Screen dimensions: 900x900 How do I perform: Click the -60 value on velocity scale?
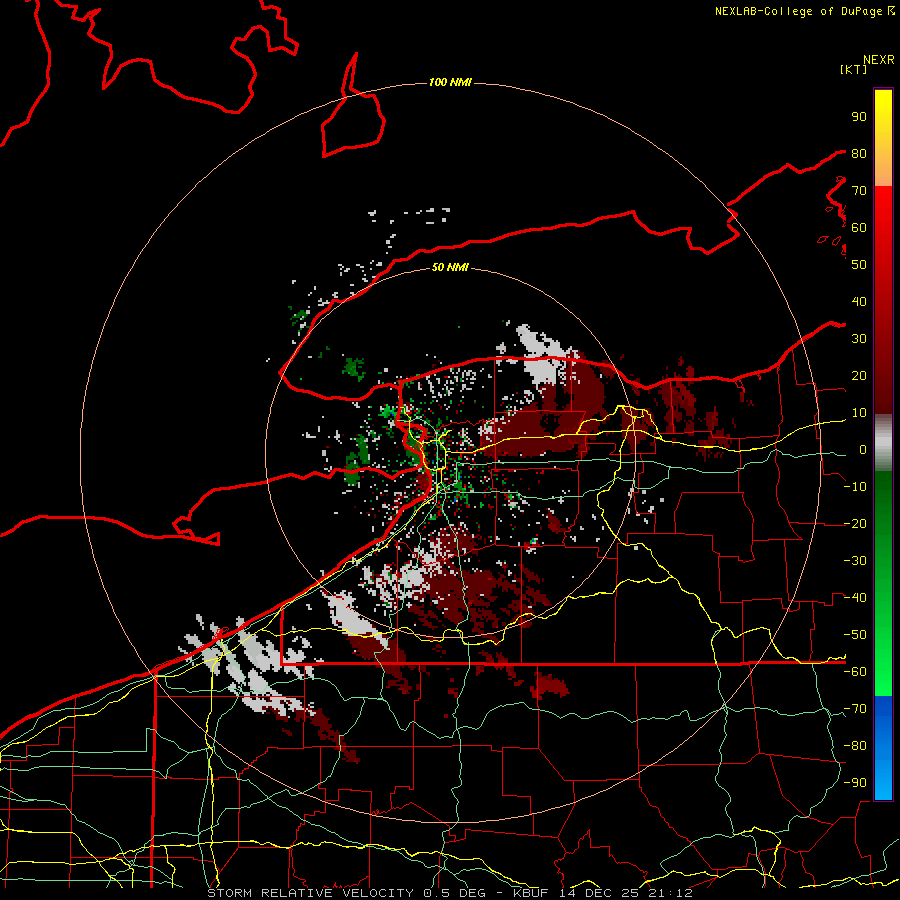[x=855, y=672]
